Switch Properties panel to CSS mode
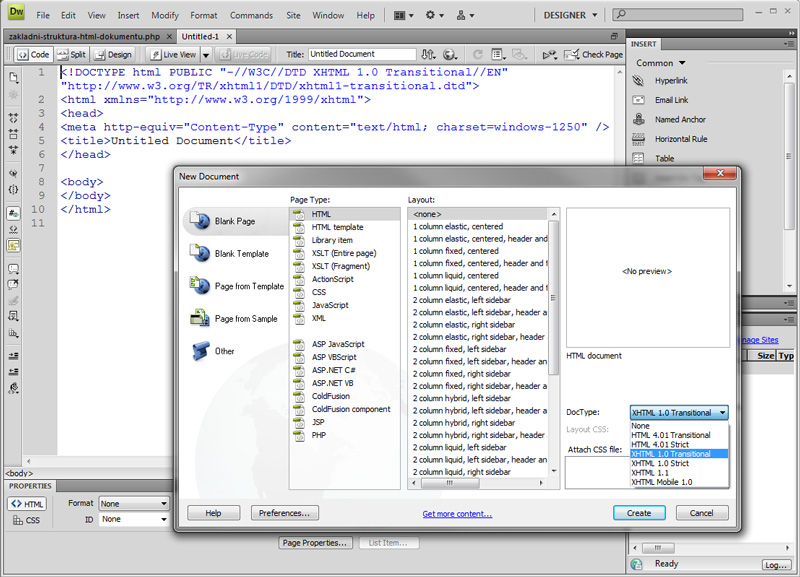Viewport: 800px width, 577px height. pos(27,520)
